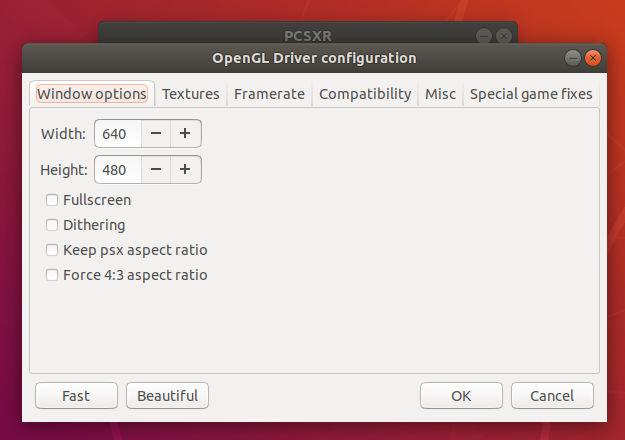625x440 pixels.
Task: Apply the Beautiful preset button
Action: (x=167, y=396)
